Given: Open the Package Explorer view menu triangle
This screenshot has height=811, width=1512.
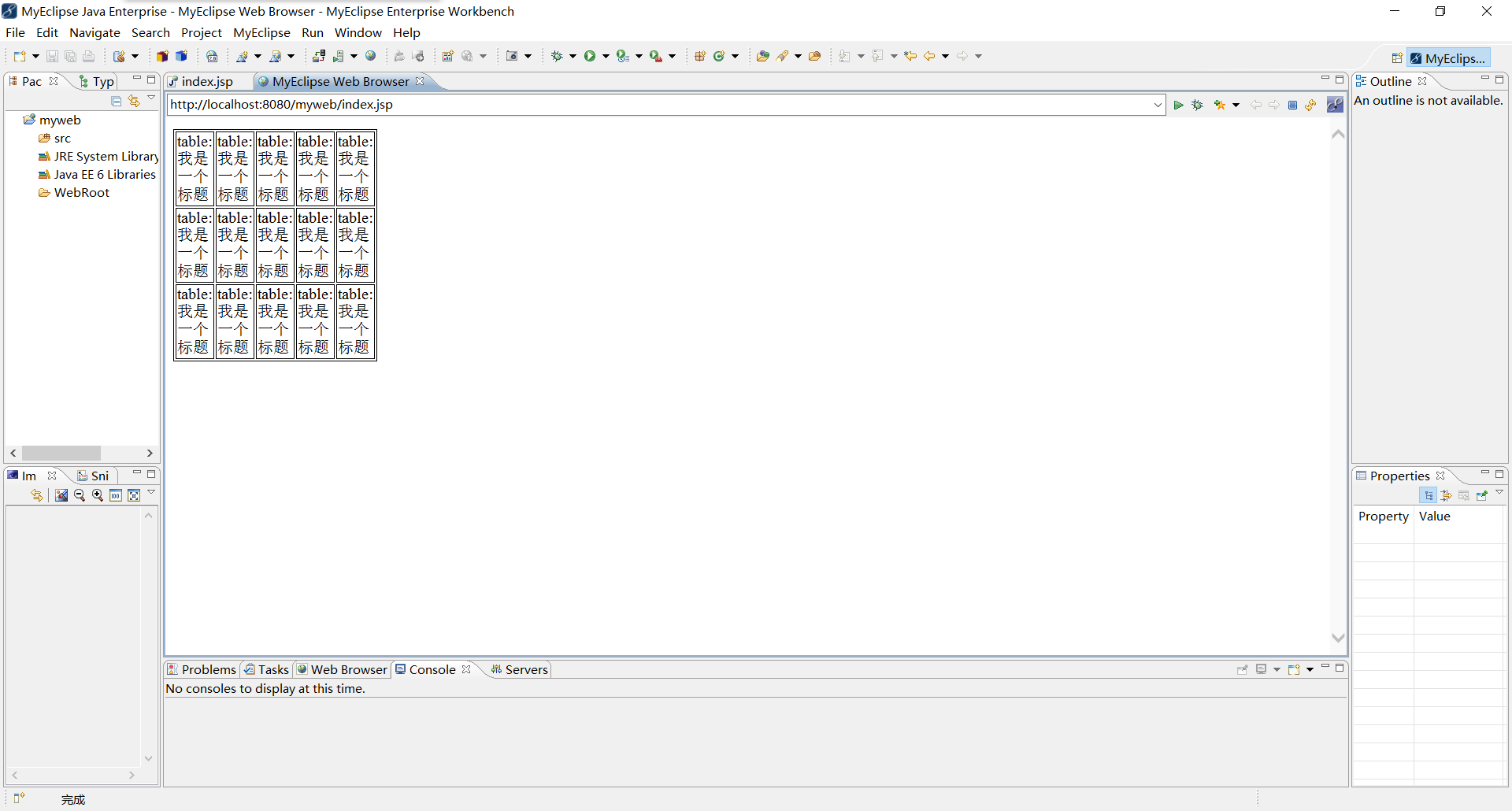Looking at the screenshot, I should (x=151, y=98).
